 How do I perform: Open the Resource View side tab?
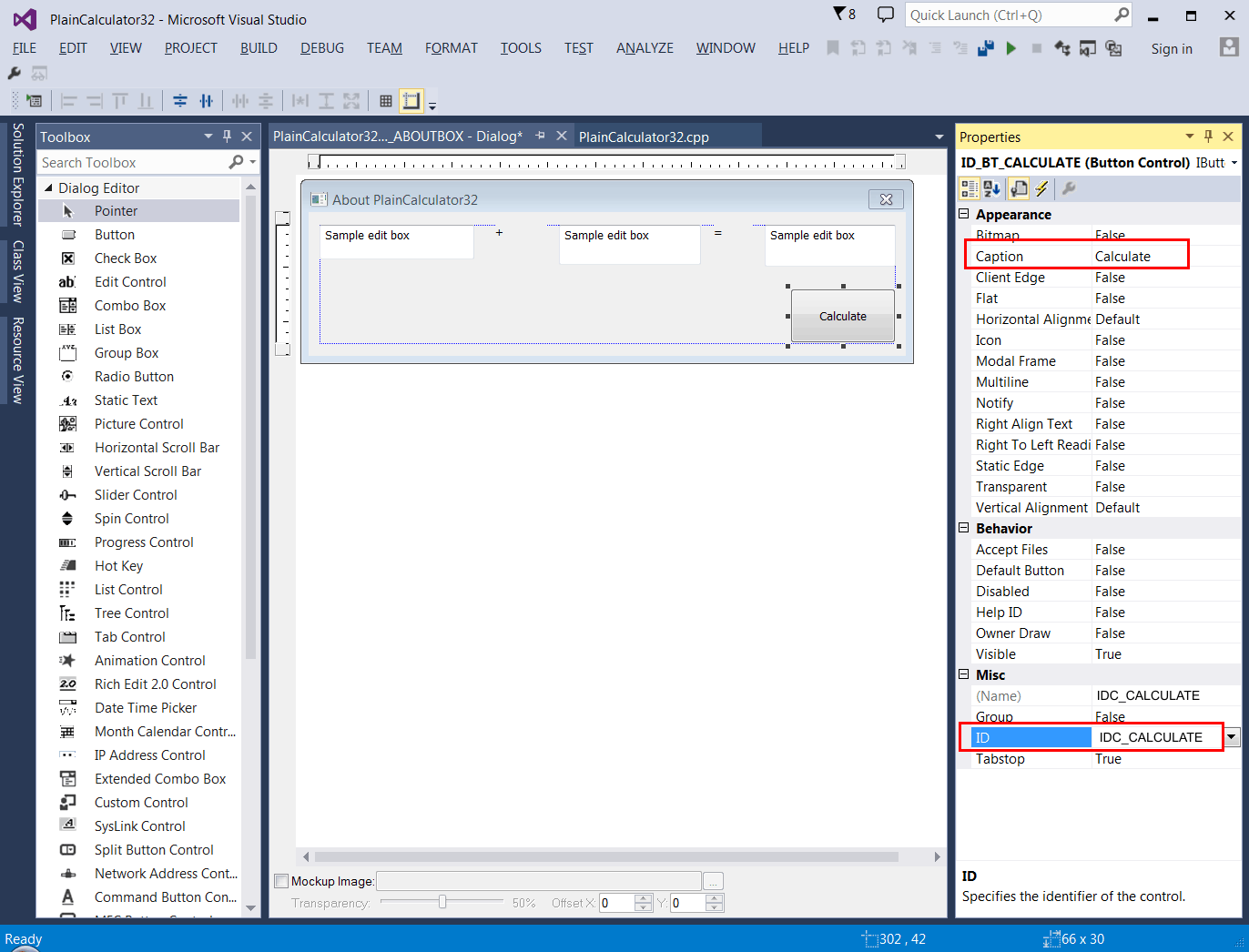[x=17, y=360]
